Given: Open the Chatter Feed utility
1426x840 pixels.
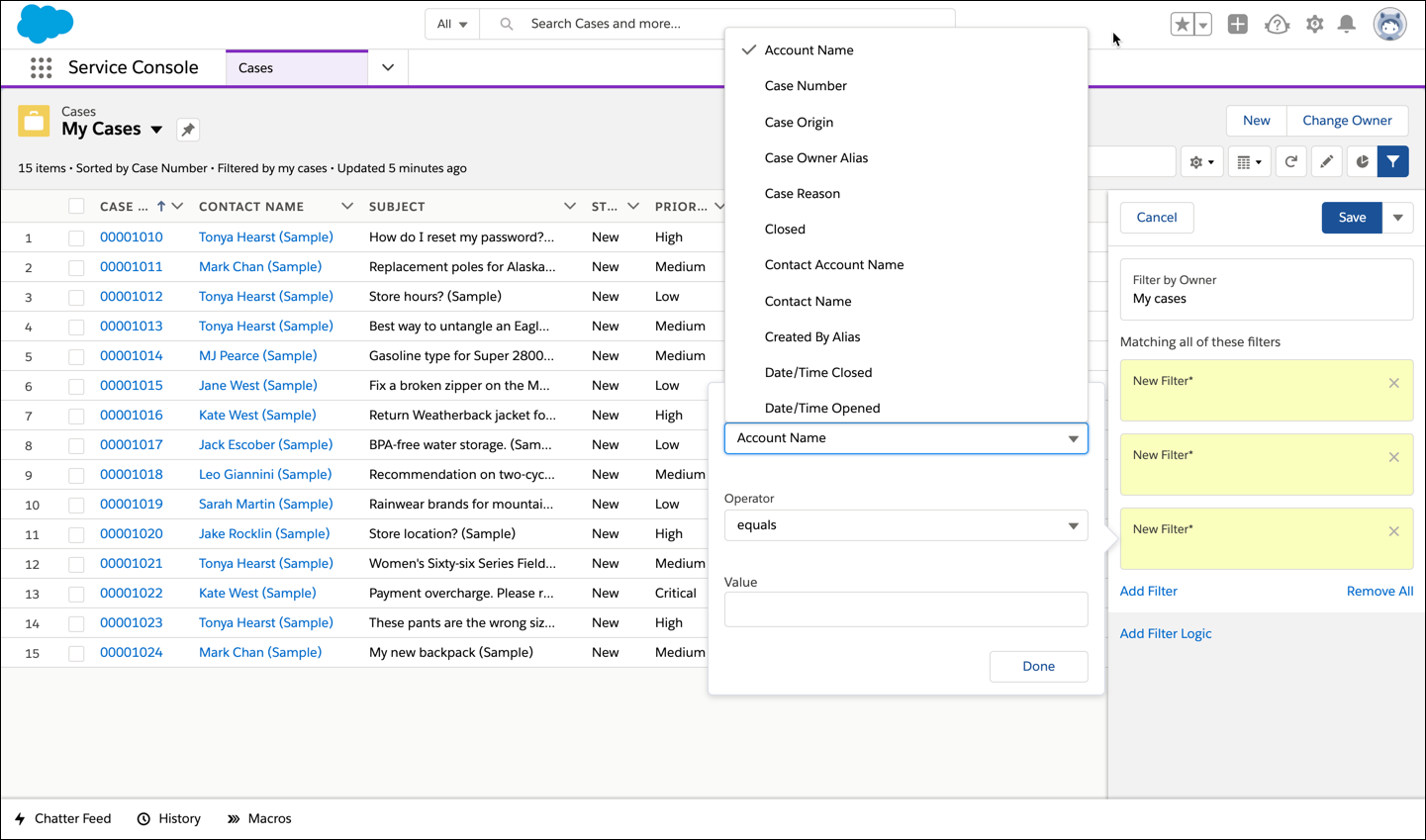Looking at the screenshot, I should coord(62,819).
